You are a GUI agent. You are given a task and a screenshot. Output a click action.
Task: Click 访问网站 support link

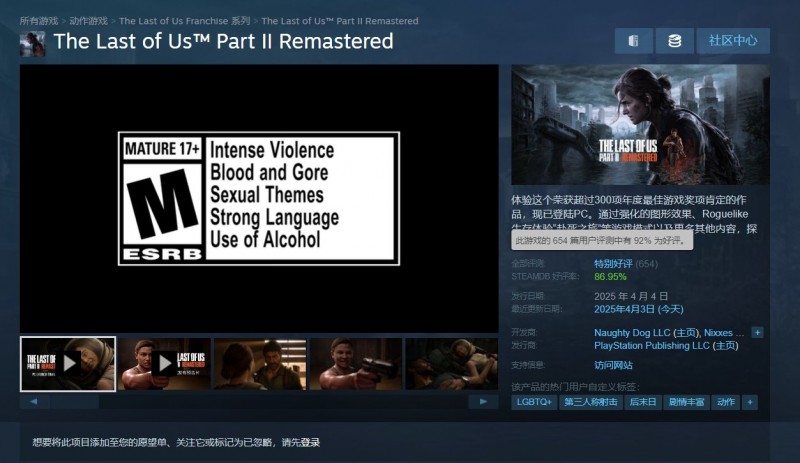[x=613, y=365]
